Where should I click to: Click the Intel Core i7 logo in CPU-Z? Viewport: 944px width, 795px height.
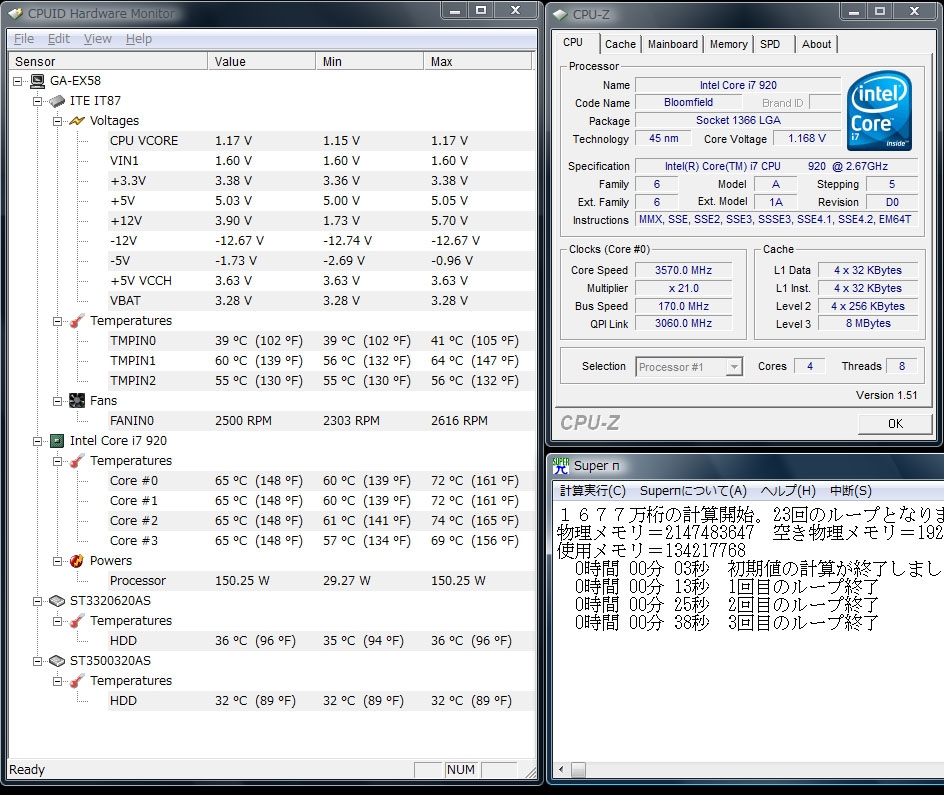click(x=879, y=111)
